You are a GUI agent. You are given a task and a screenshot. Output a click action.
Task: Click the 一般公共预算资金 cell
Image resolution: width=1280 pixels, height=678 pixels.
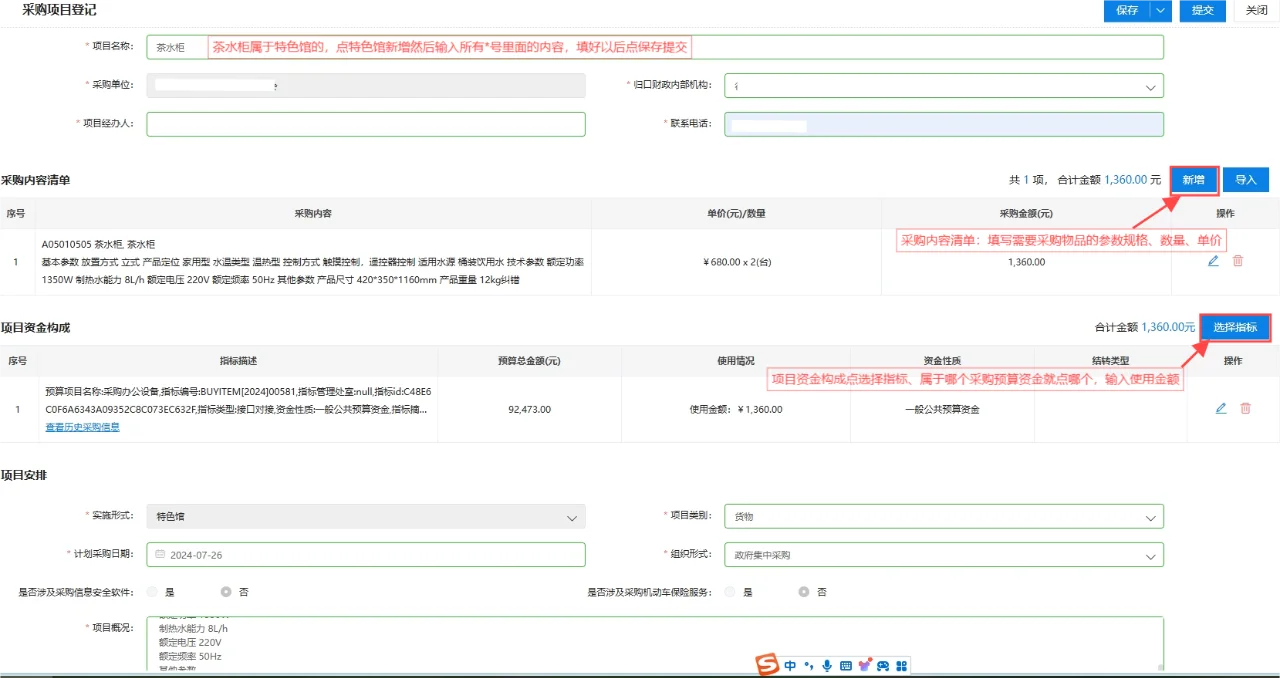(x=942, y=409)
